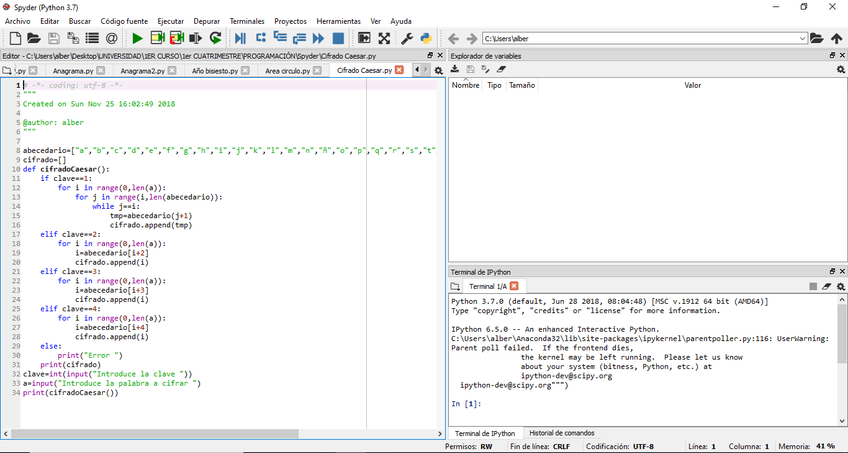Open the PYTHONPATH manager Python icon
This screenshot has width=848, height=453.
tap(425, 39)
